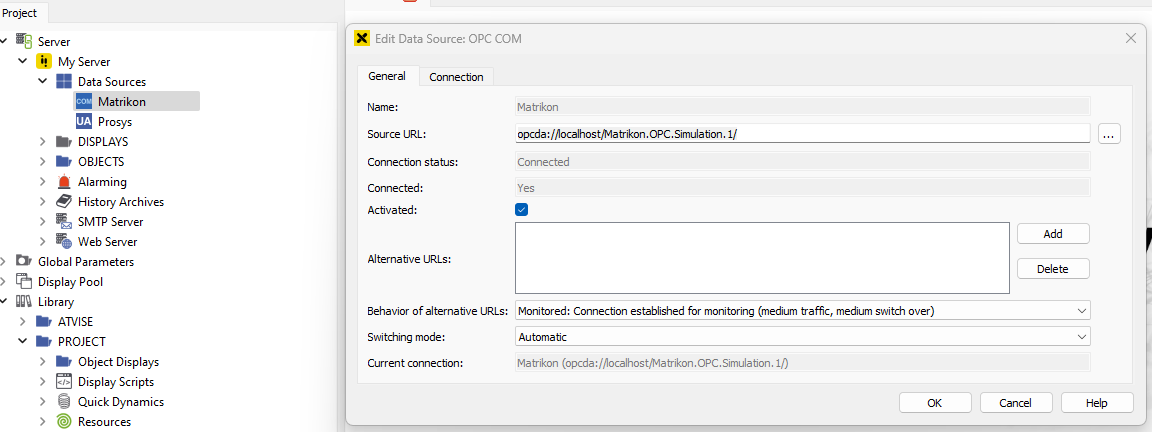The width and height of the screenshot is (1152, 432).
Task: Click the DISPLAYS folder icon
Action: coord(64,141)
